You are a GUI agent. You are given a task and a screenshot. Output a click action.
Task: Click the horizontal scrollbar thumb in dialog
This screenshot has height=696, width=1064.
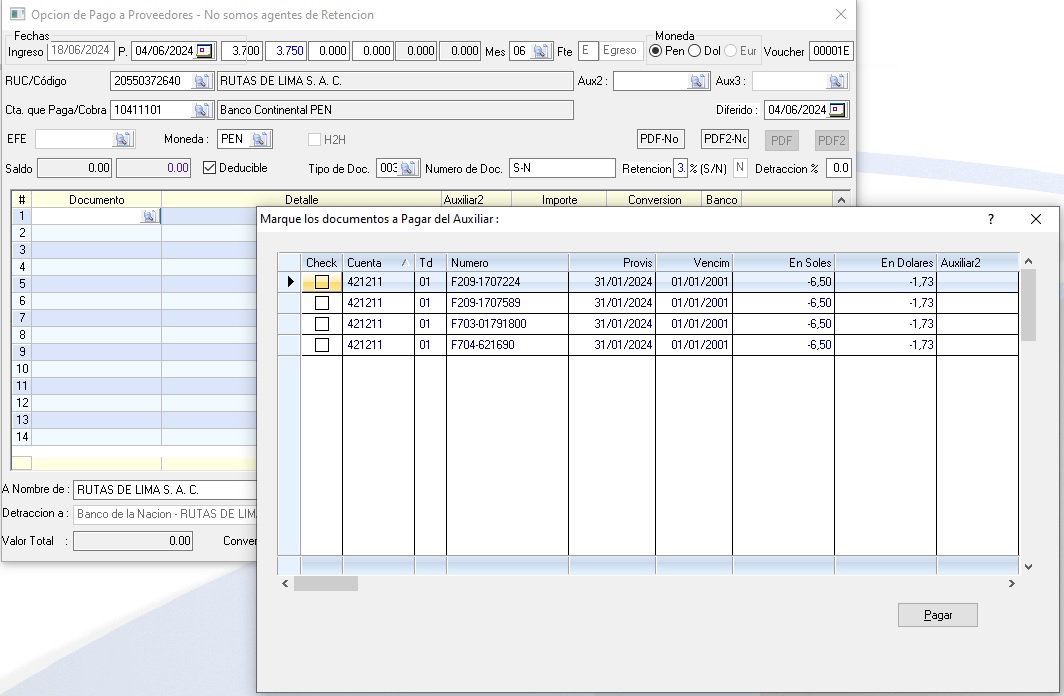tap(326, 583)
